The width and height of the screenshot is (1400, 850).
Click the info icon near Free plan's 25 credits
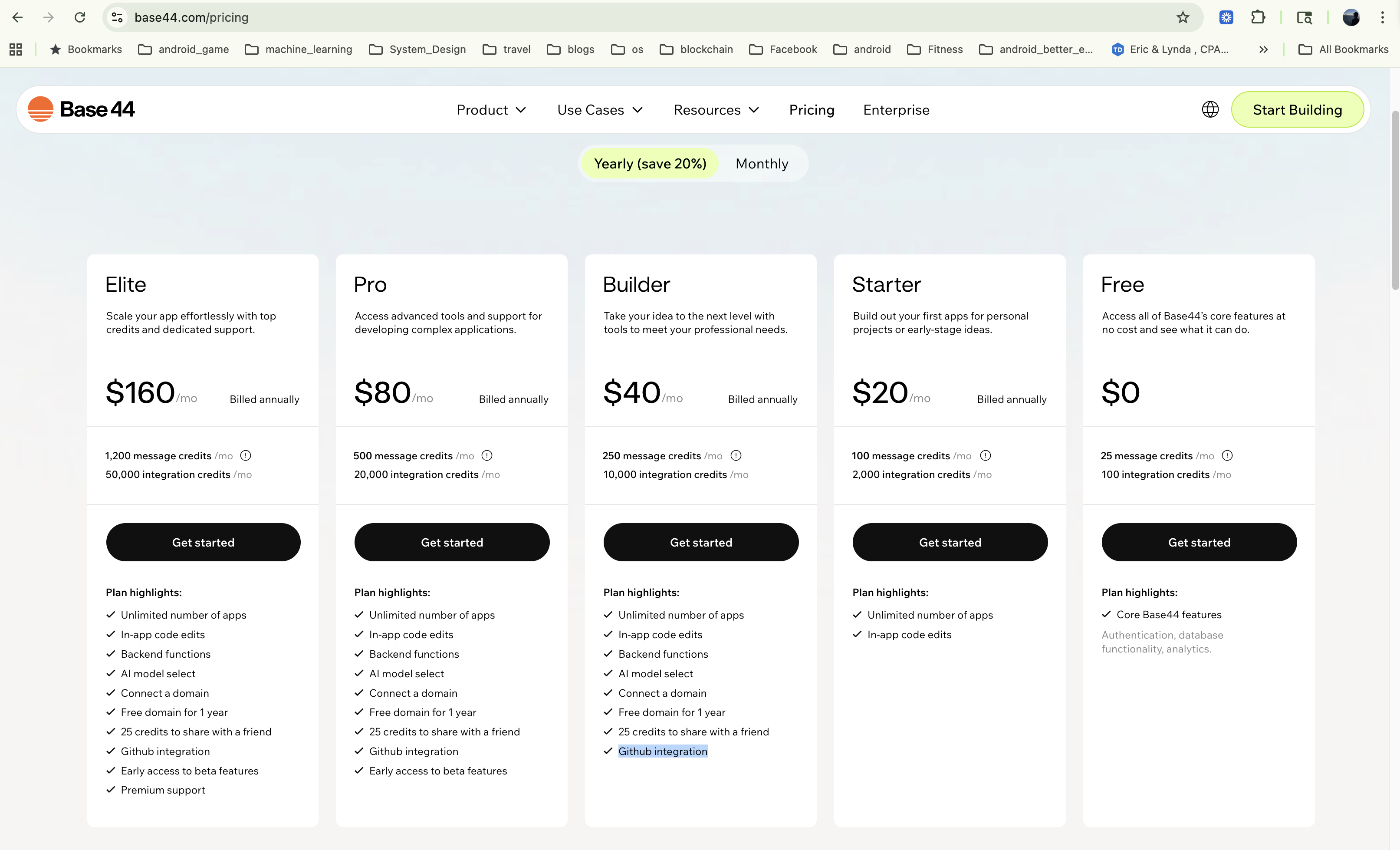(x=1227, y=455)
